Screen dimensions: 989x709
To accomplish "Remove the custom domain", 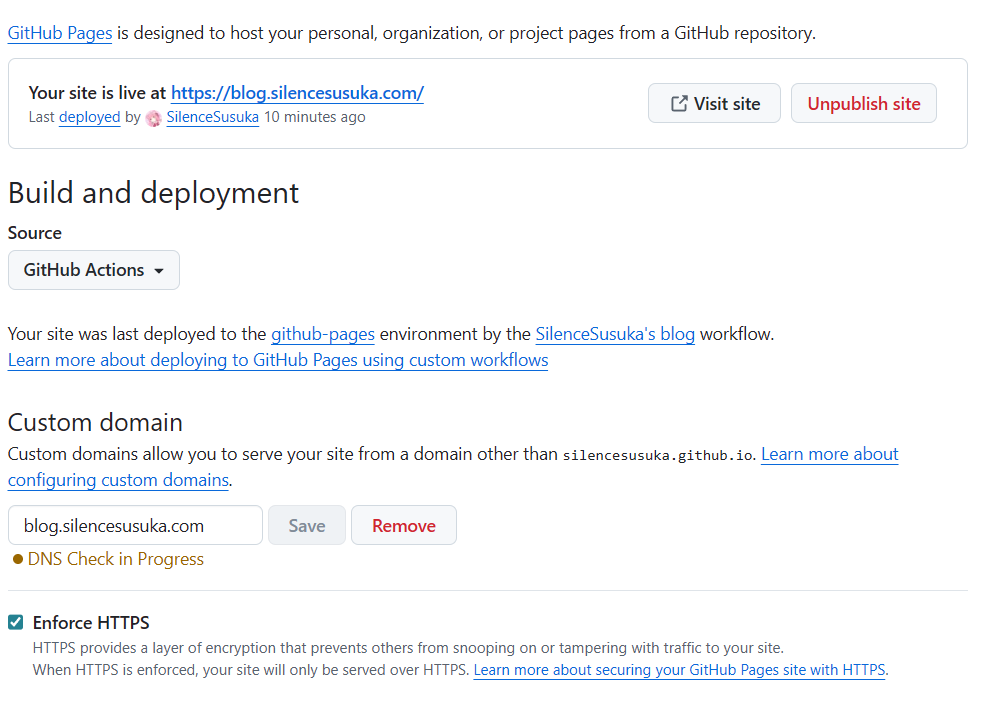I will pos(403,525).
